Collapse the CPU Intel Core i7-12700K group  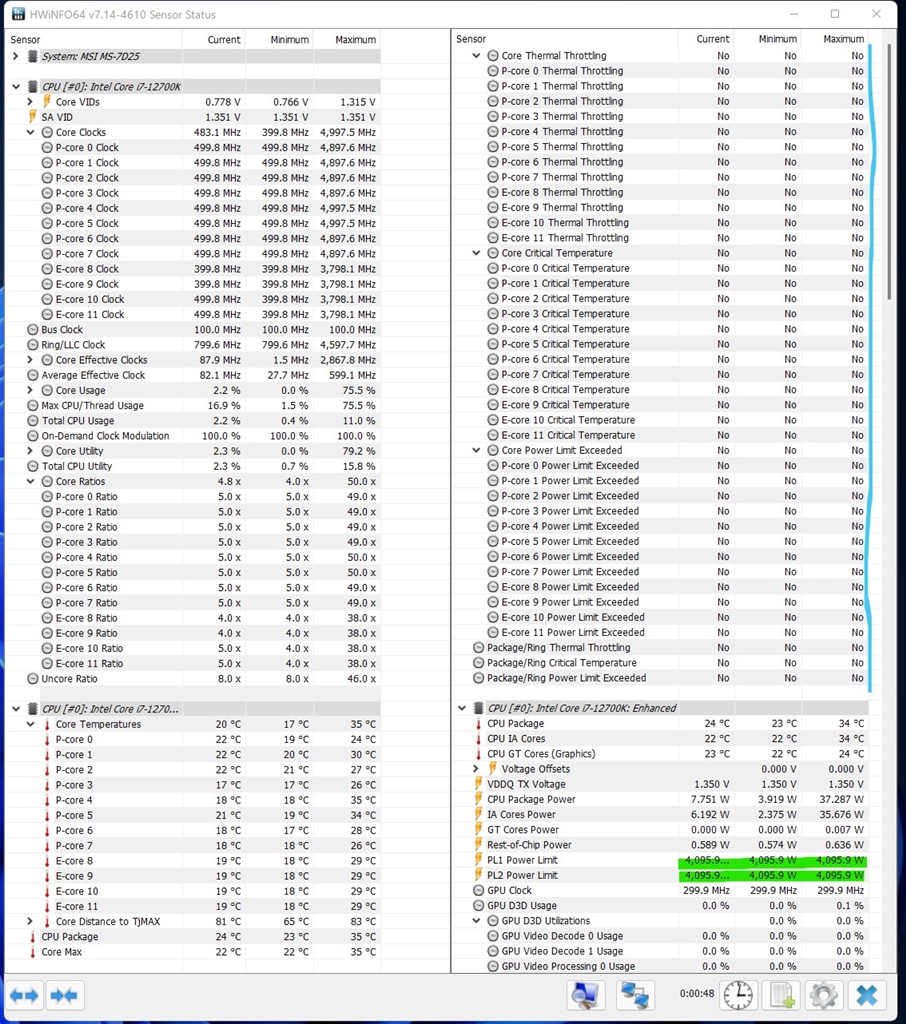[x=16, y=86]
